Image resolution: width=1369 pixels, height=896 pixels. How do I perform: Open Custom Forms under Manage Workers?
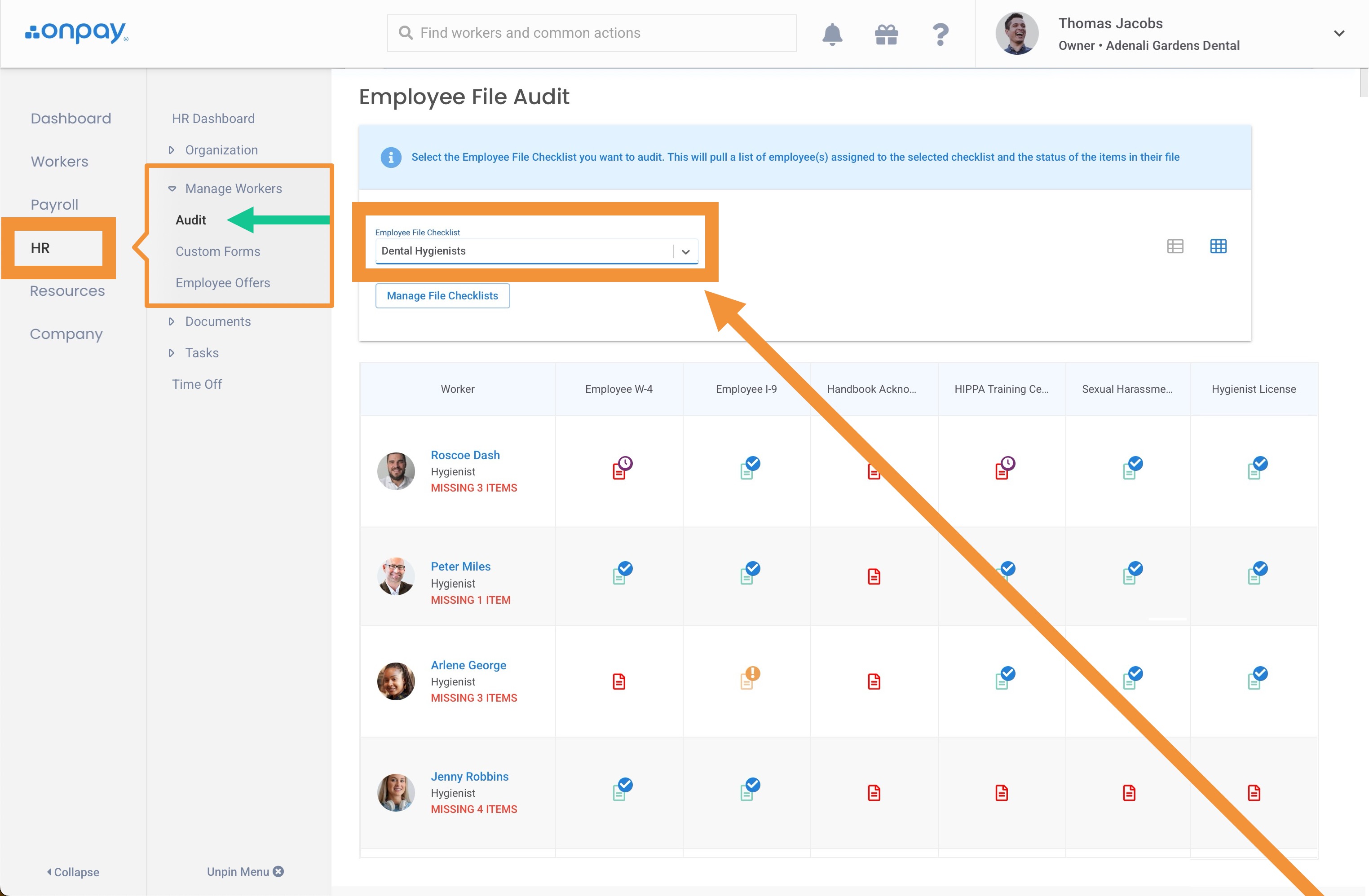217,251
